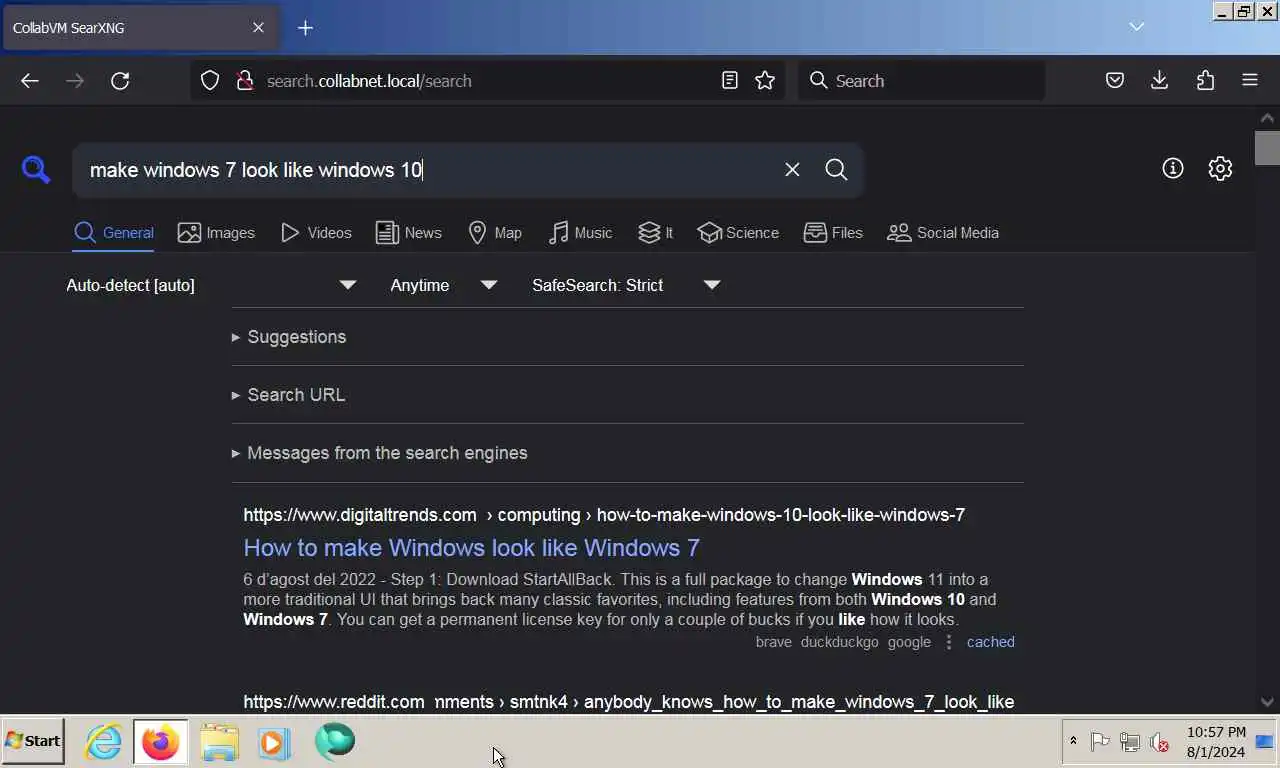Click the Firefox taskbar icon
1280x768 pixels.
coord(160,742)
